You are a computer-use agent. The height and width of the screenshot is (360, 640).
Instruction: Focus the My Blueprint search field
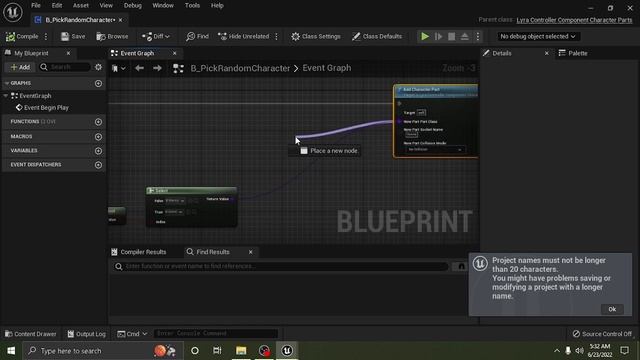pos(64,67)
